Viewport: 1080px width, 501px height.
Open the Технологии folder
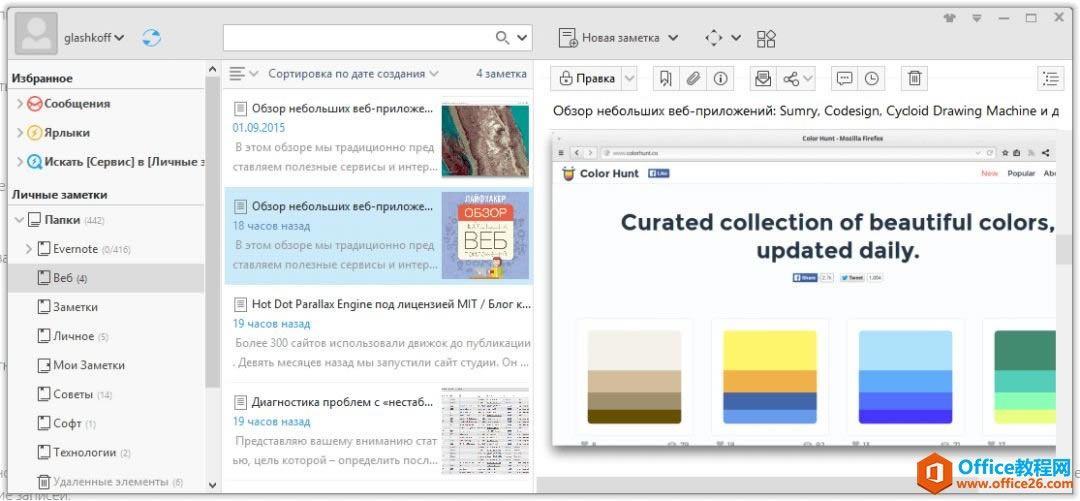(83, 452)
